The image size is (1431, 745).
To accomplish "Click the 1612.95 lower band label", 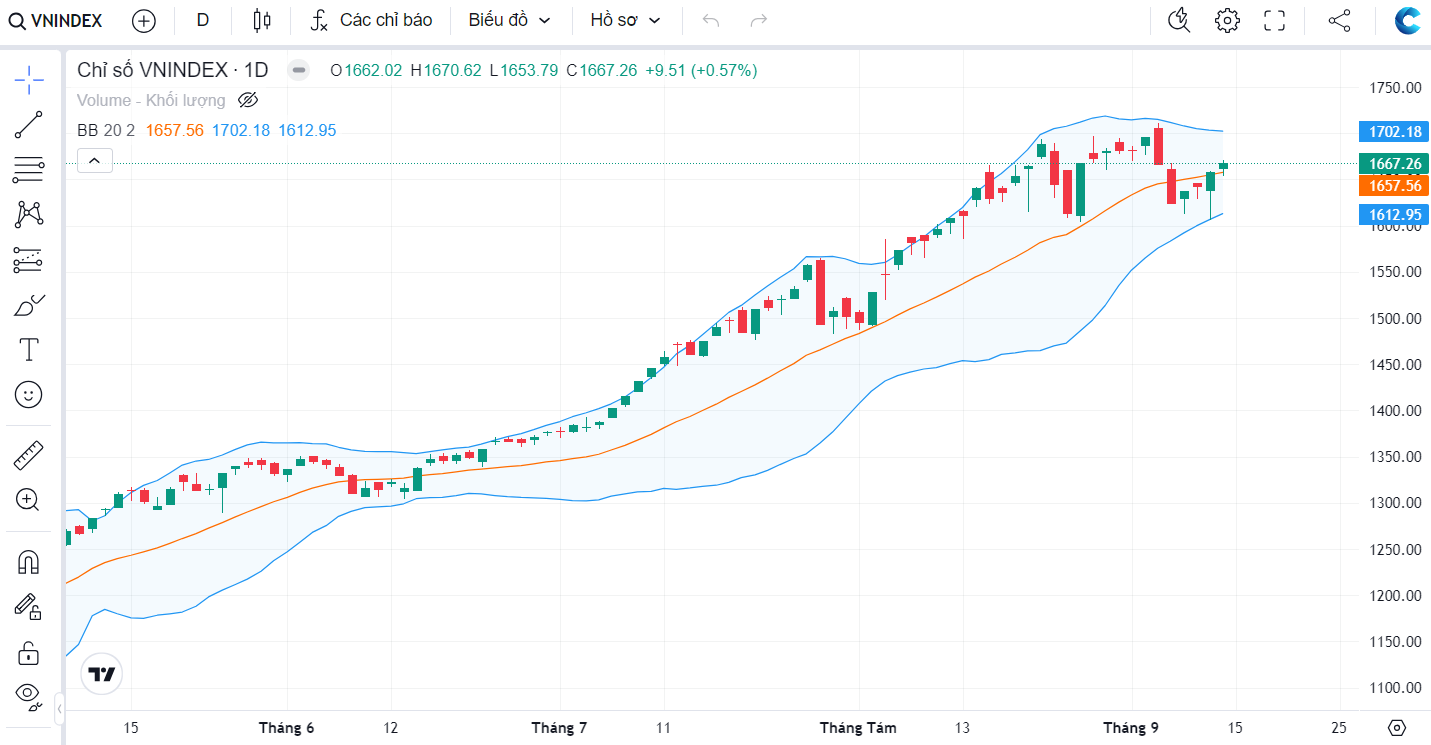I will pyautogui.click(x=1395, y=214).
